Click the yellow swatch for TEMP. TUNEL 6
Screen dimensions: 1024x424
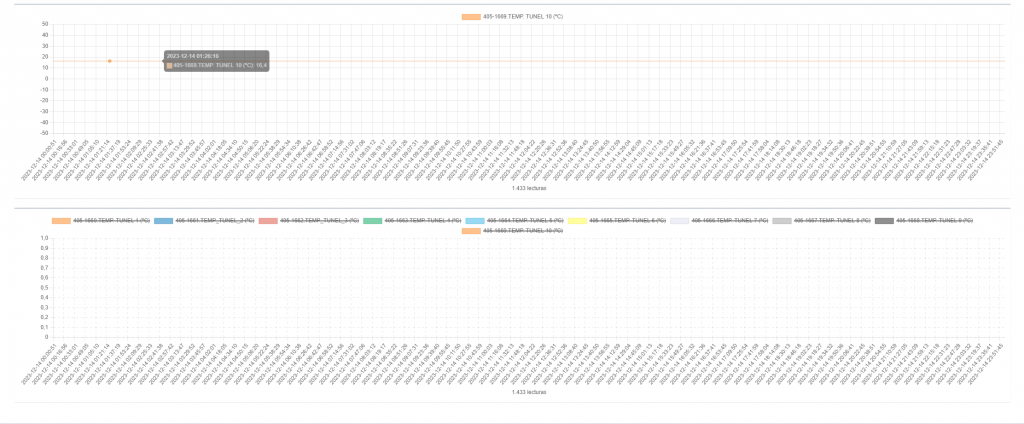[x=576, y=219]
